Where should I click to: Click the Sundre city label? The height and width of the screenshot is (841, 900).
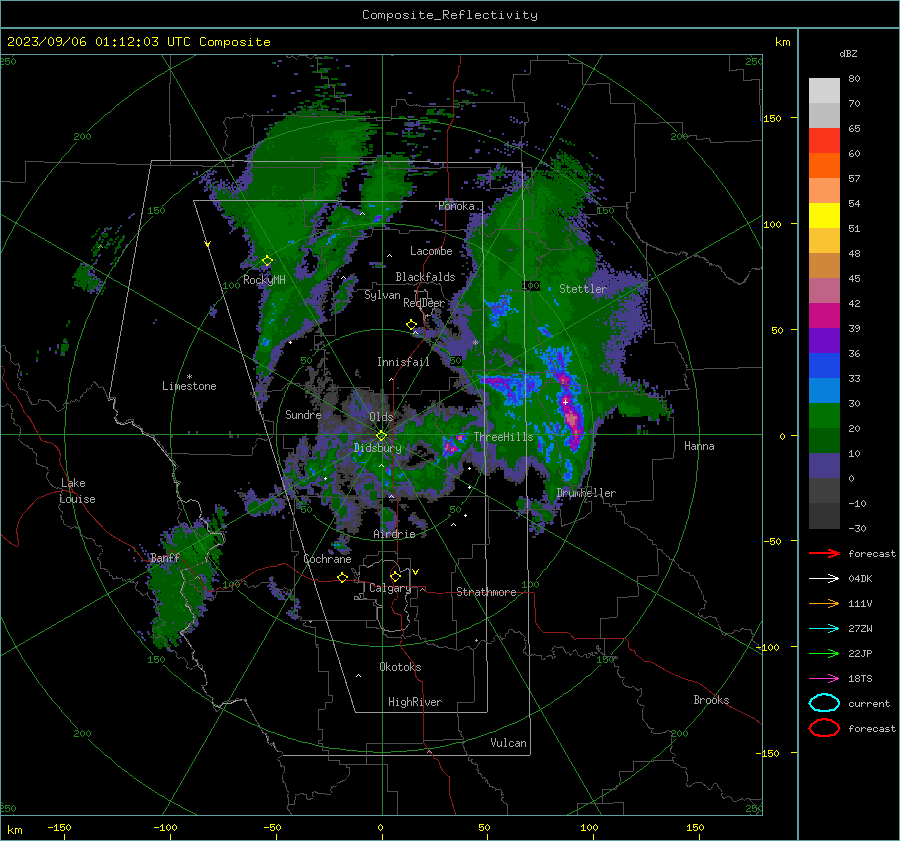click(303, 415)
